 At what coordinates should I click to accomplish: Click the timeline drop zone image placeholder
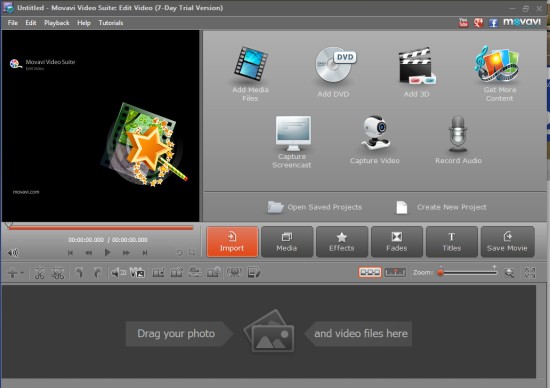(x=269, y=331)
